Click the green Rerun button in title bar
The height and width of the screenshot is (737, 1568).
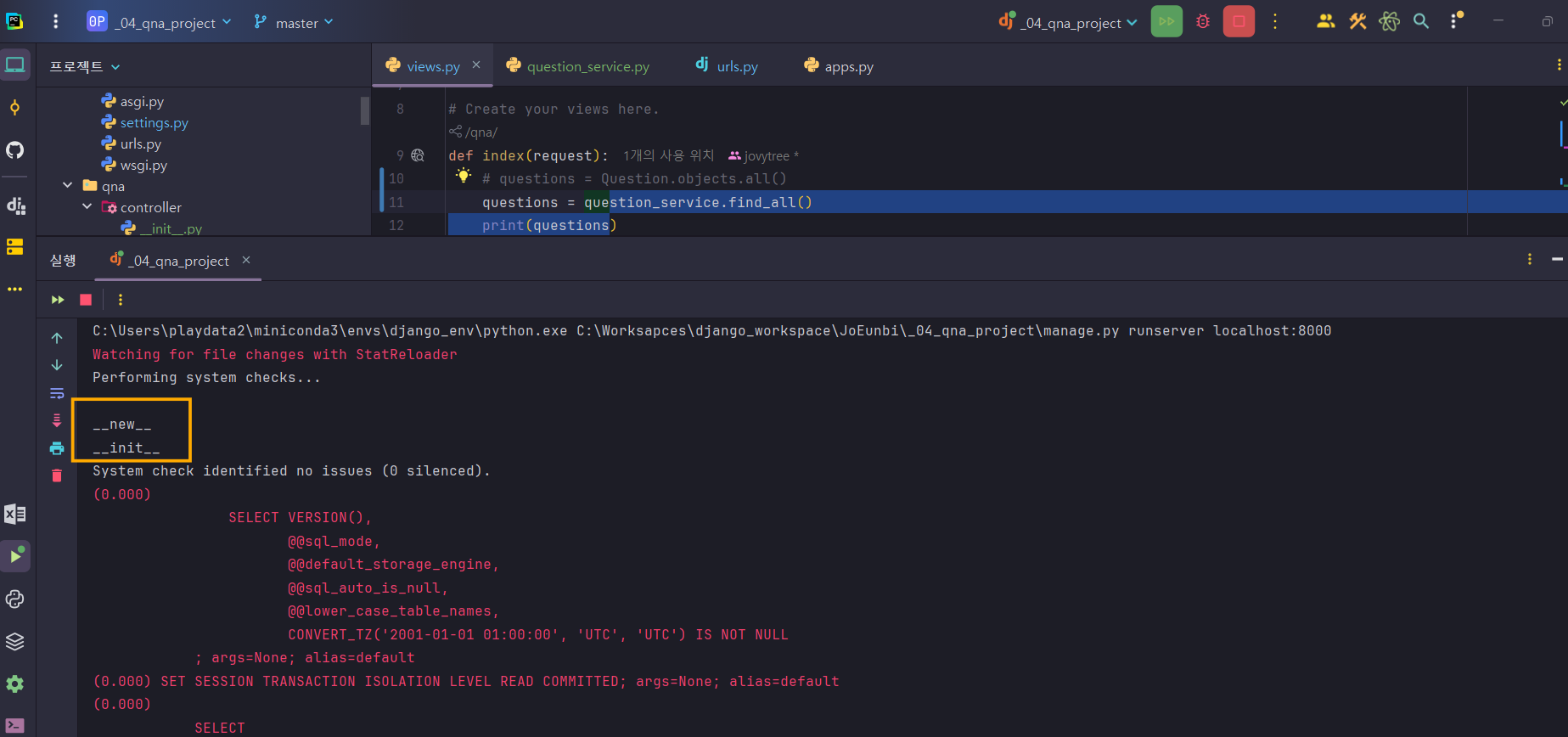(x=1166, y=21)
